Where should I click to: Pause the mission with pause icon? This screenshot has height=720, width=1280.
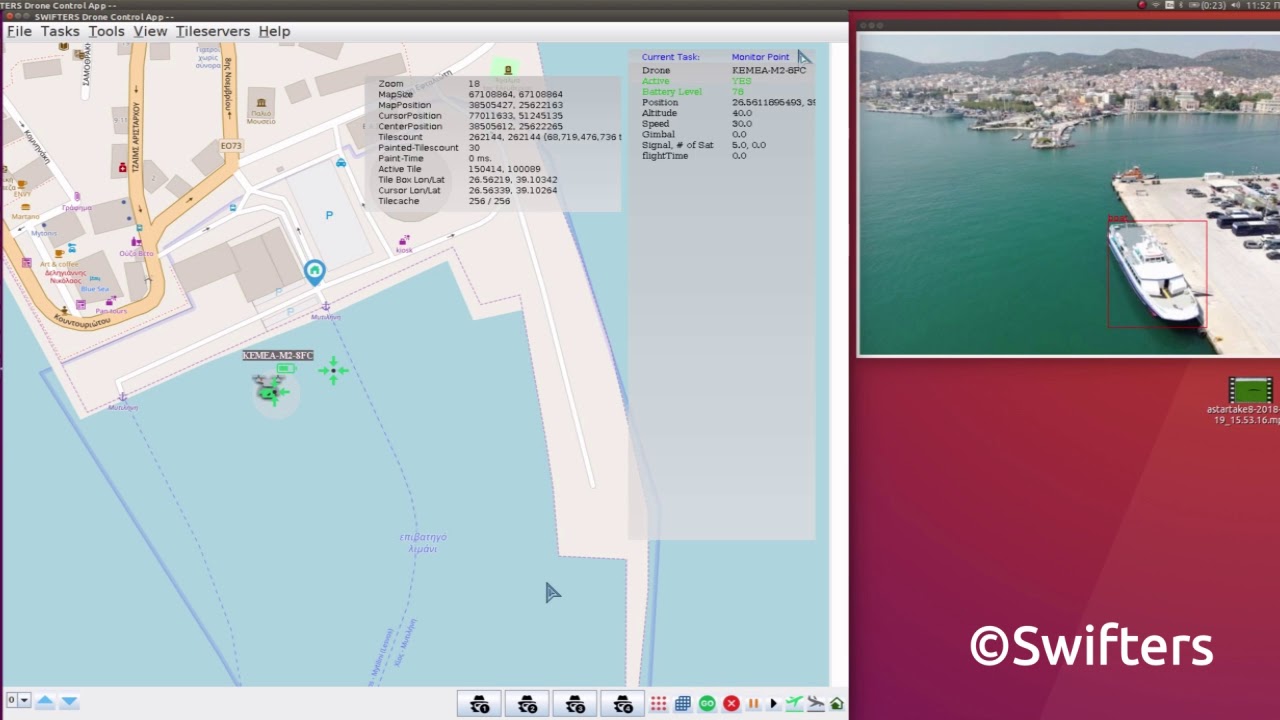click(753, 704)
